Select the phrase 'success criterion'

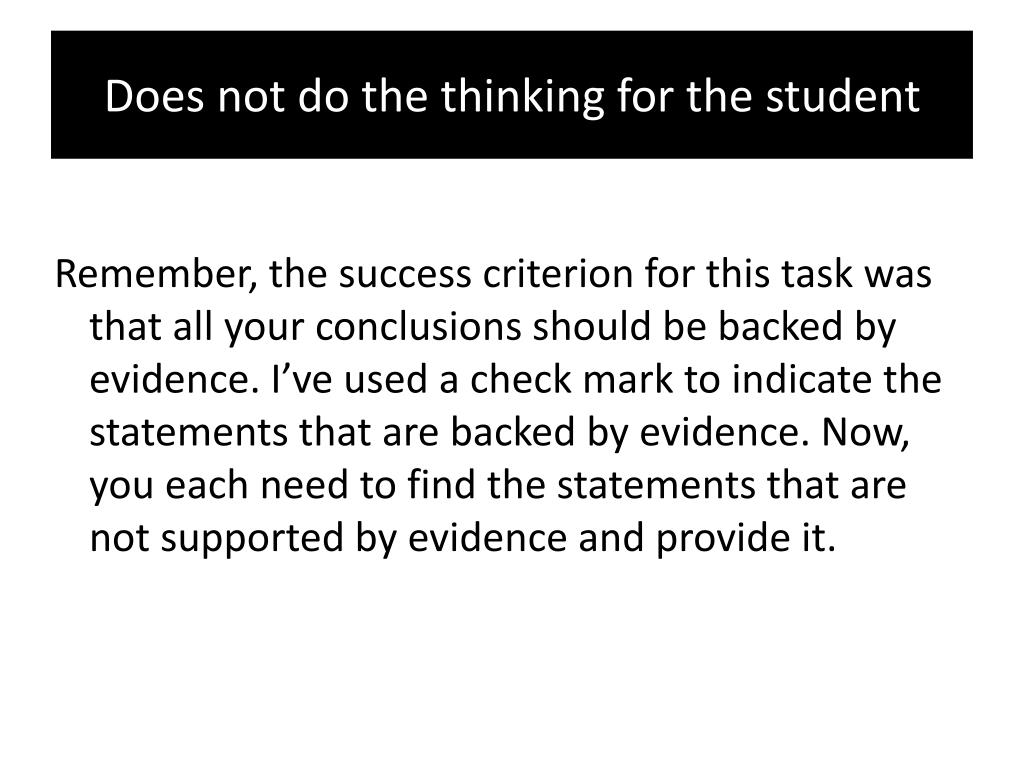(x=485, y=274)
